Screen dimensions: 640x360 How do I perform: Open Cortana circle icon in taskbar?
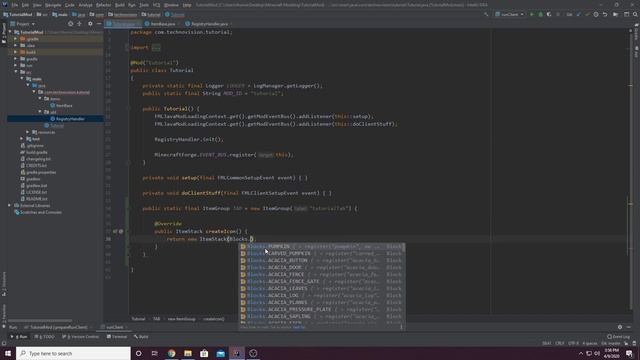coord(138,353)
